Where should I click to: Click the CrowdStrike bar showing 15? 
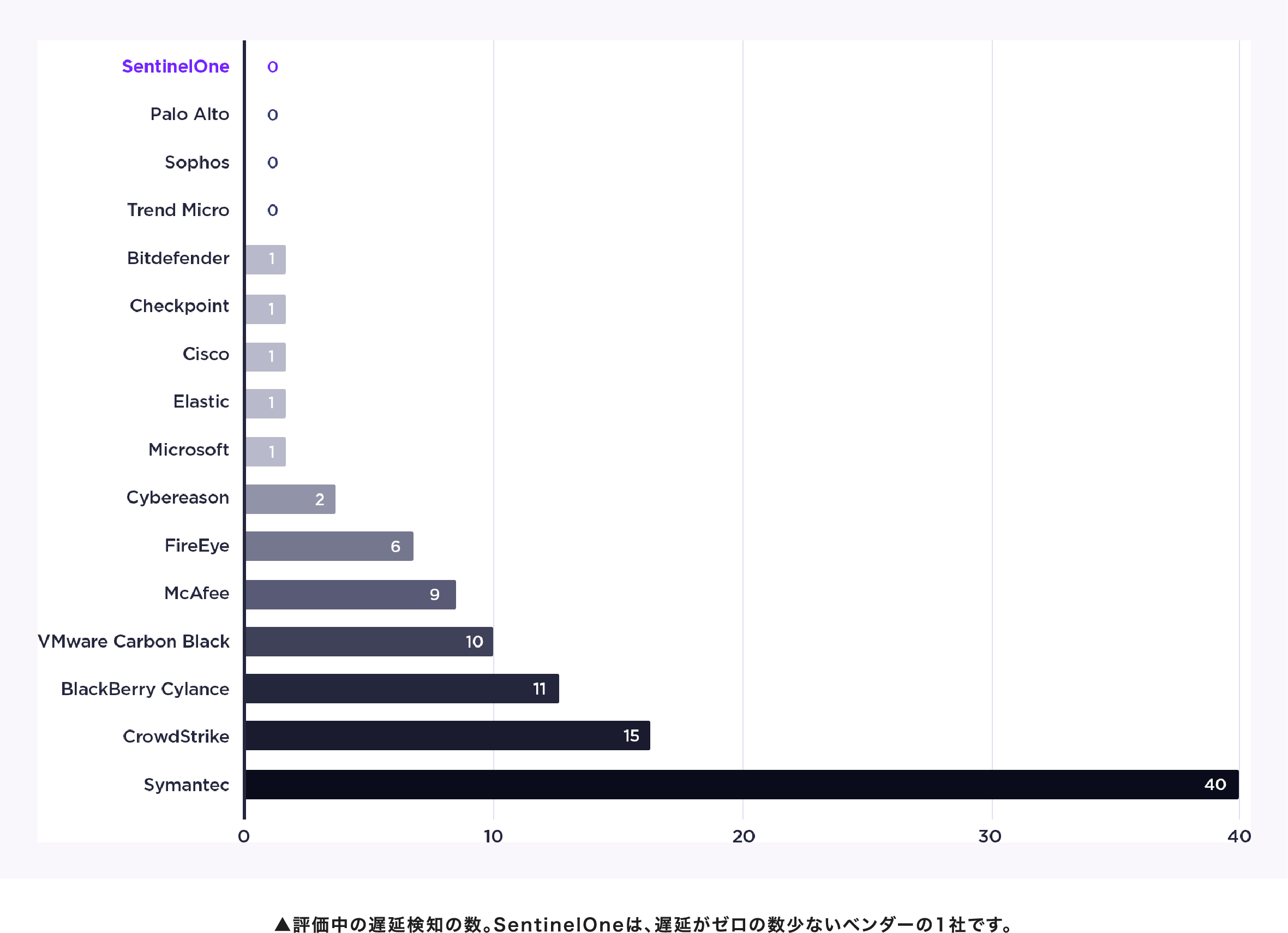tap(447, 736)
